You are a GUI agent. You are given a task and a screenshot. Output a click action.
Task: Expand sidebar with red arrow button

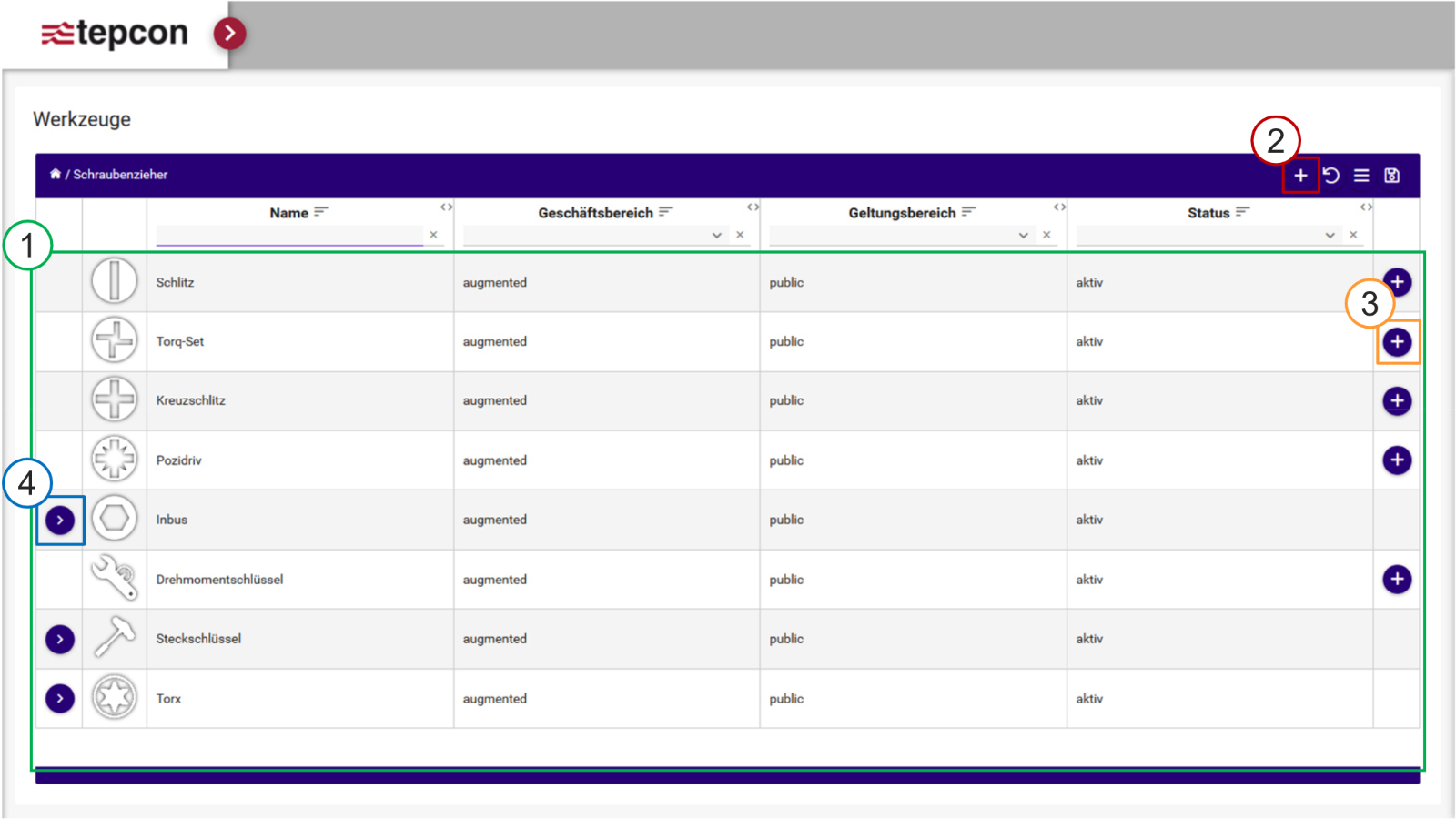[x=229, y=34]
